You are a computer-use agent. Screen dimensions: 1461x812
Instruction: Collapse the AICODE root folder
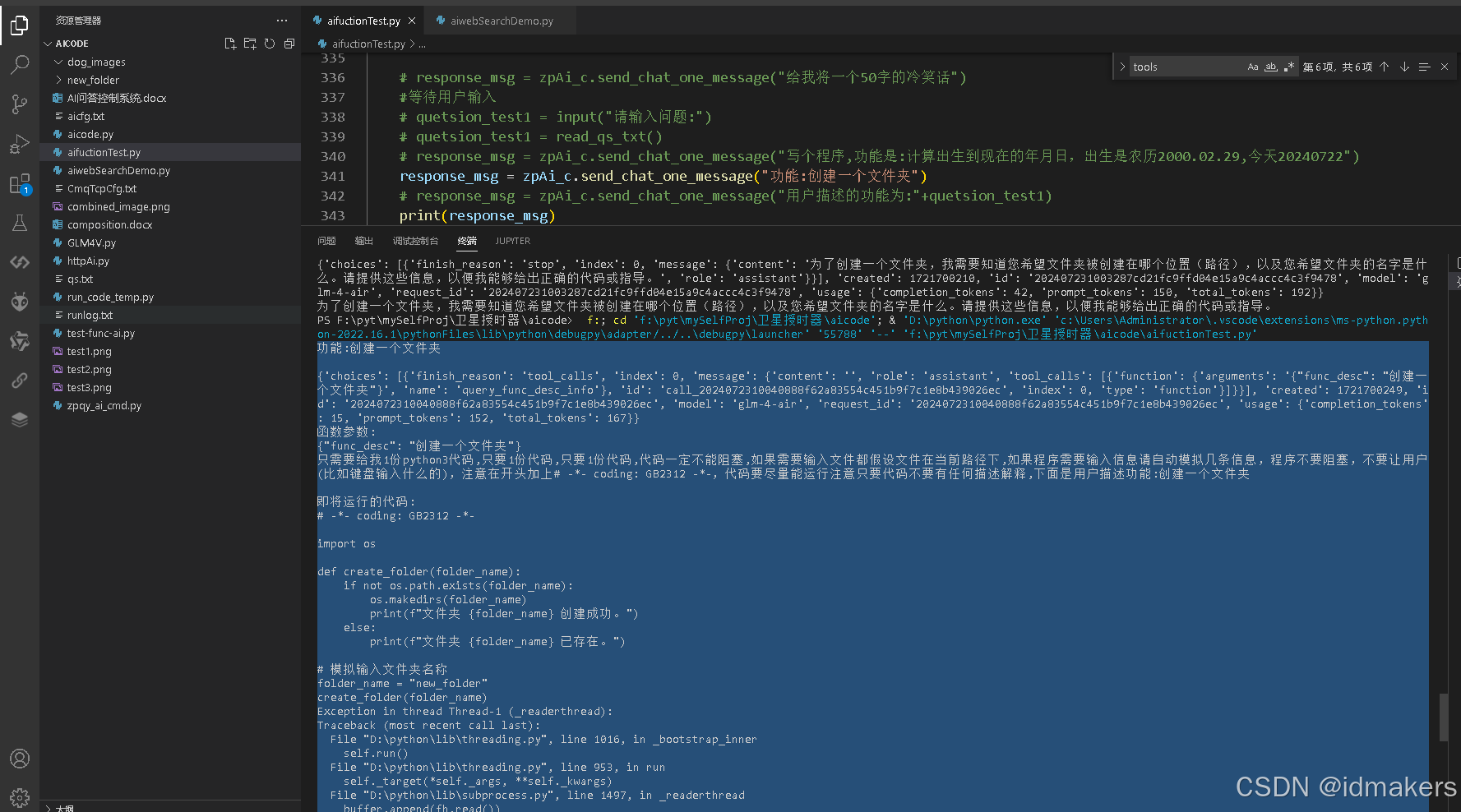click(x=48, y=44)
